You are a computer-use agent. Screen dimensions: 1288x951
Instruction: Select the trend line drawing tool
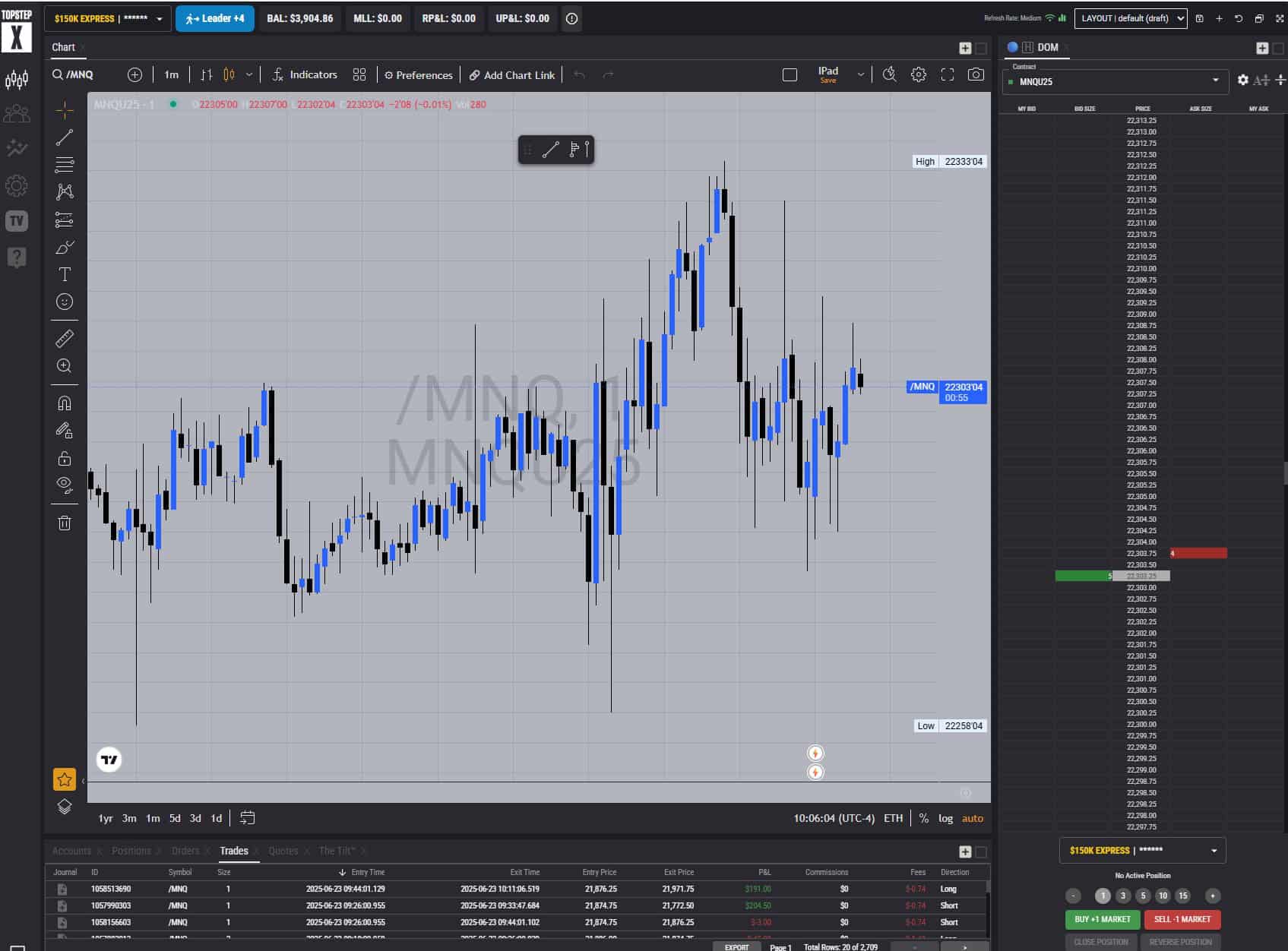click(x=65, y=137)
